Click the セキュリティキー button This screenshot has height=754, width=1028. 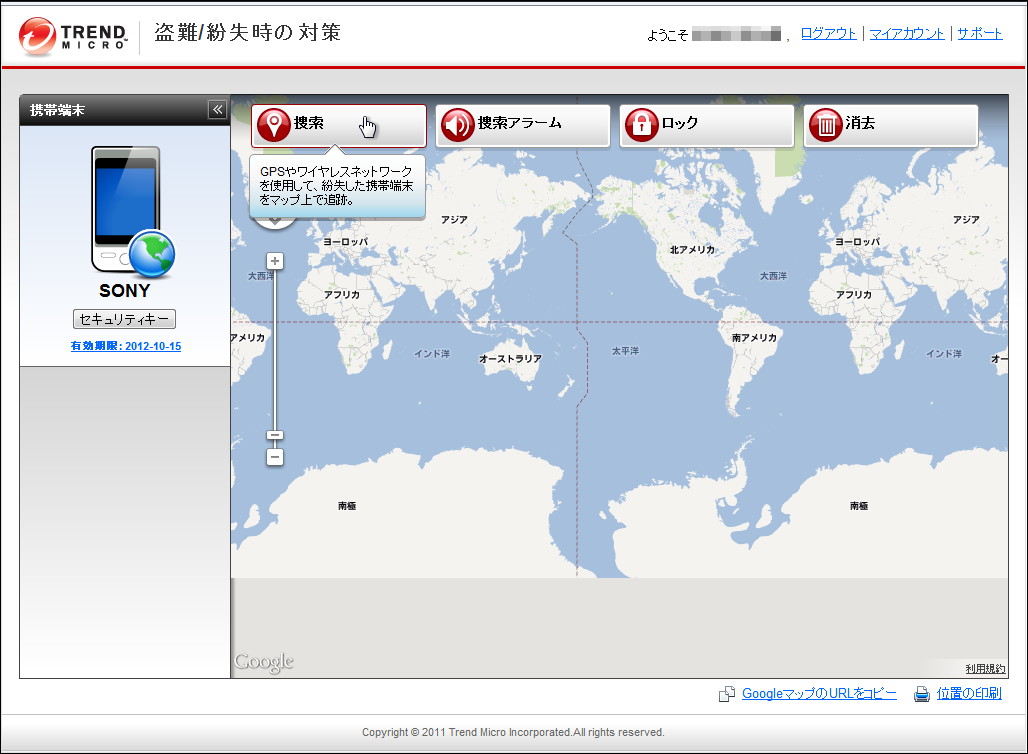pyautogui.click(x=124, y=319)
